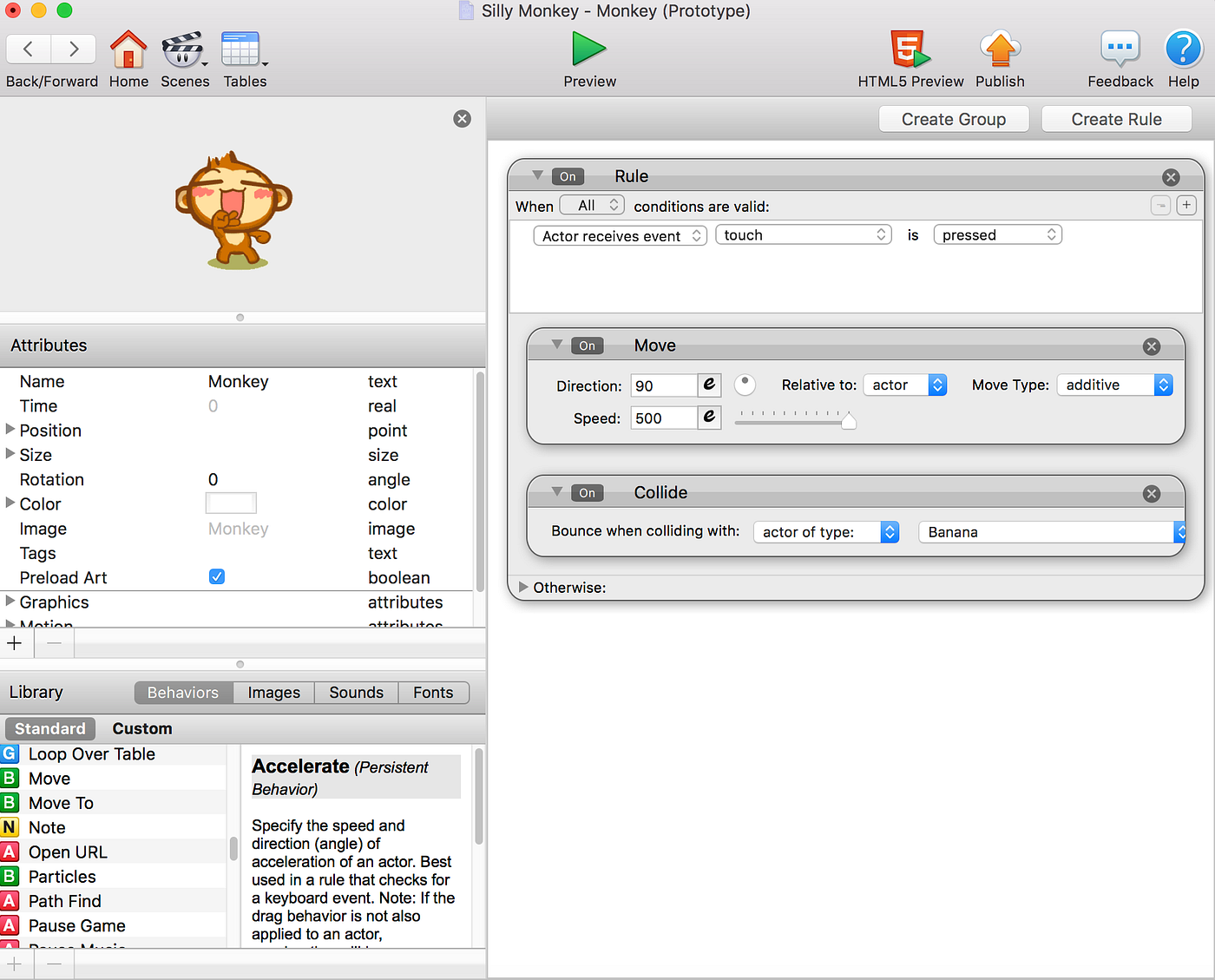The width and height of the screenshot is (1215, 980).
Task: Add a condition with the plus button
Action: [1186, 206]
